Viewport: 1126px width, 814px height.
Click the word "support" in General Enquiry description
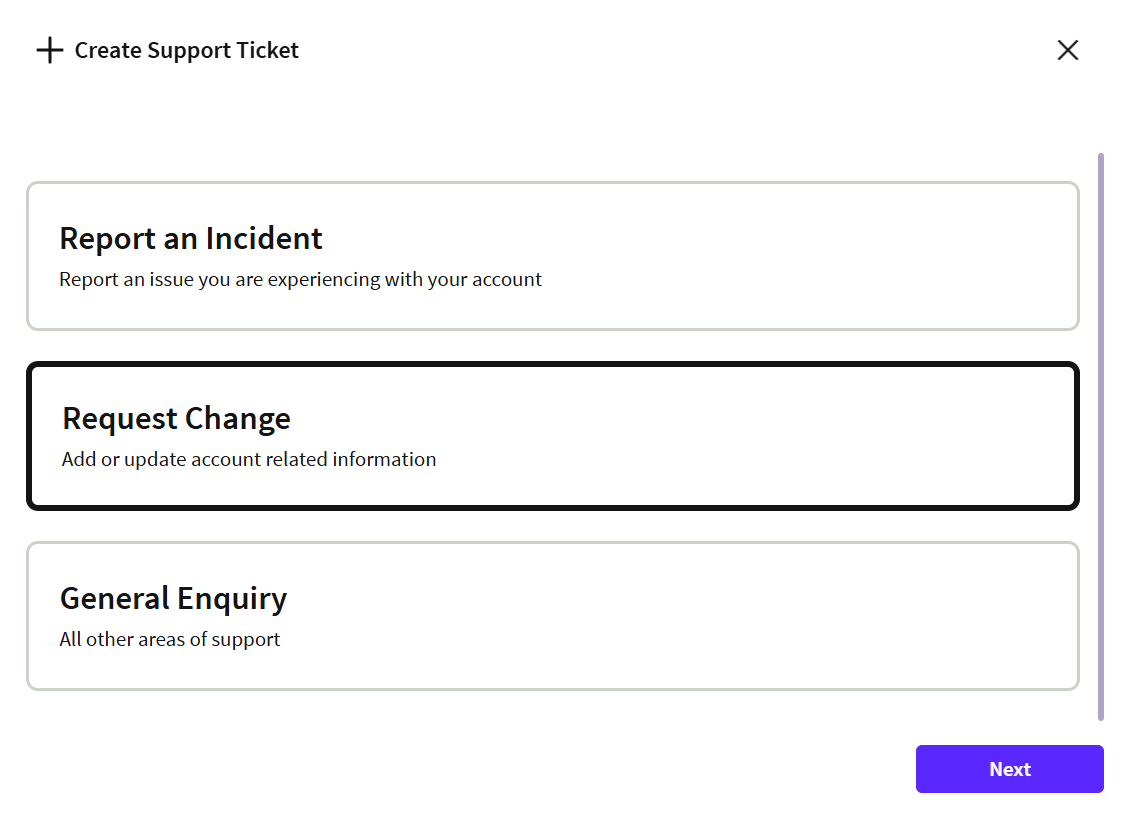tap(247, 640)
